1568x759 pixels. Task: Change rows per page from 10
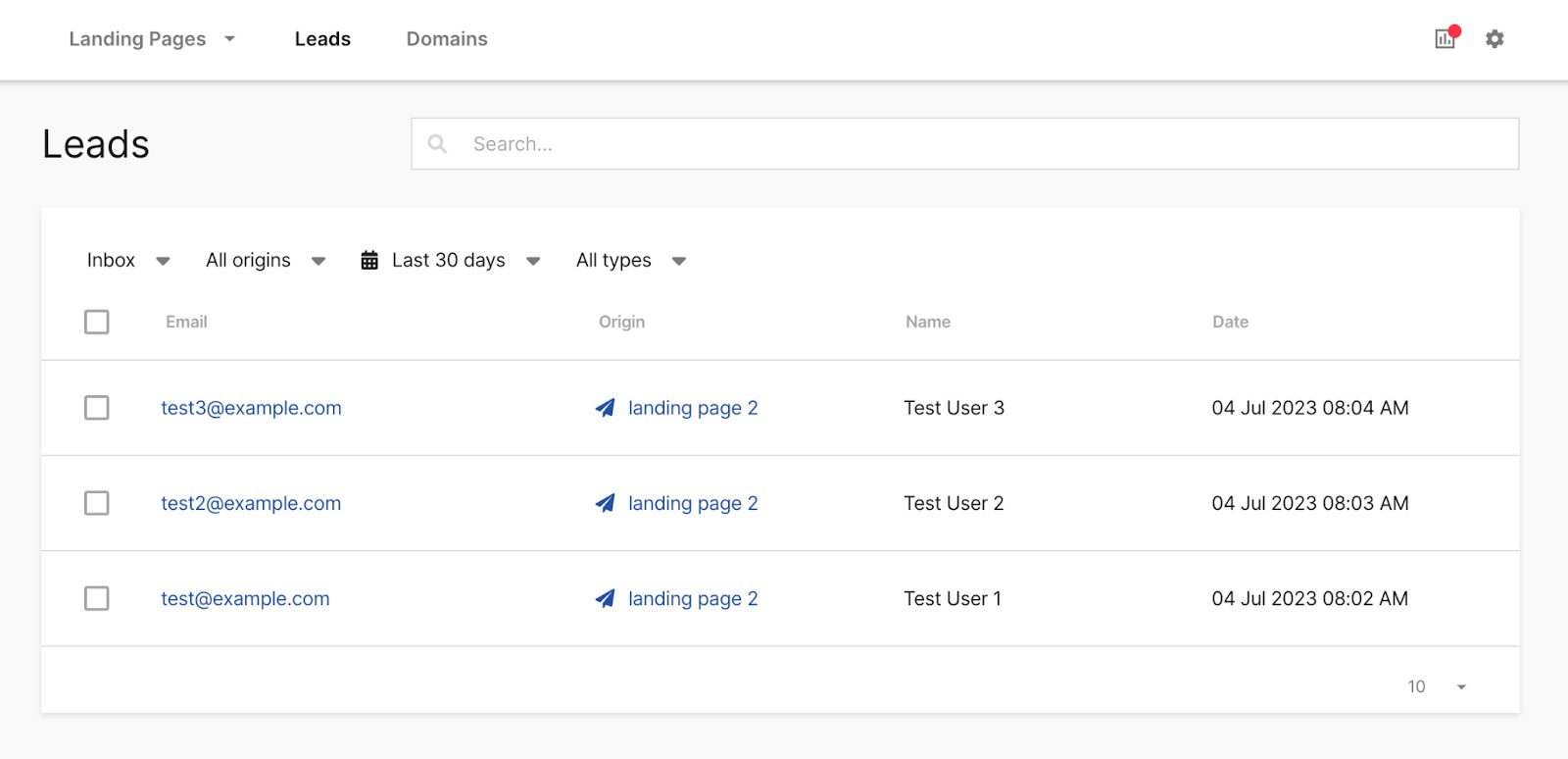tap(1437, 686)
